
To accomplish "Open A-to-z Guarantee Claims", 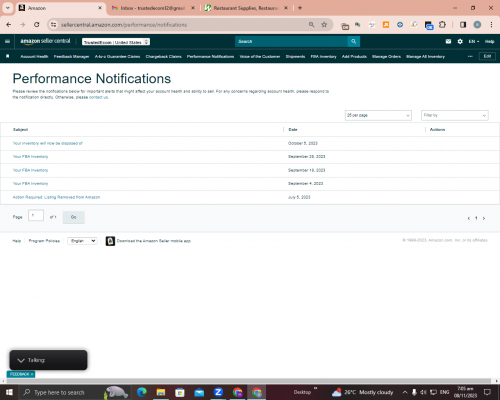I will (117, 57).
